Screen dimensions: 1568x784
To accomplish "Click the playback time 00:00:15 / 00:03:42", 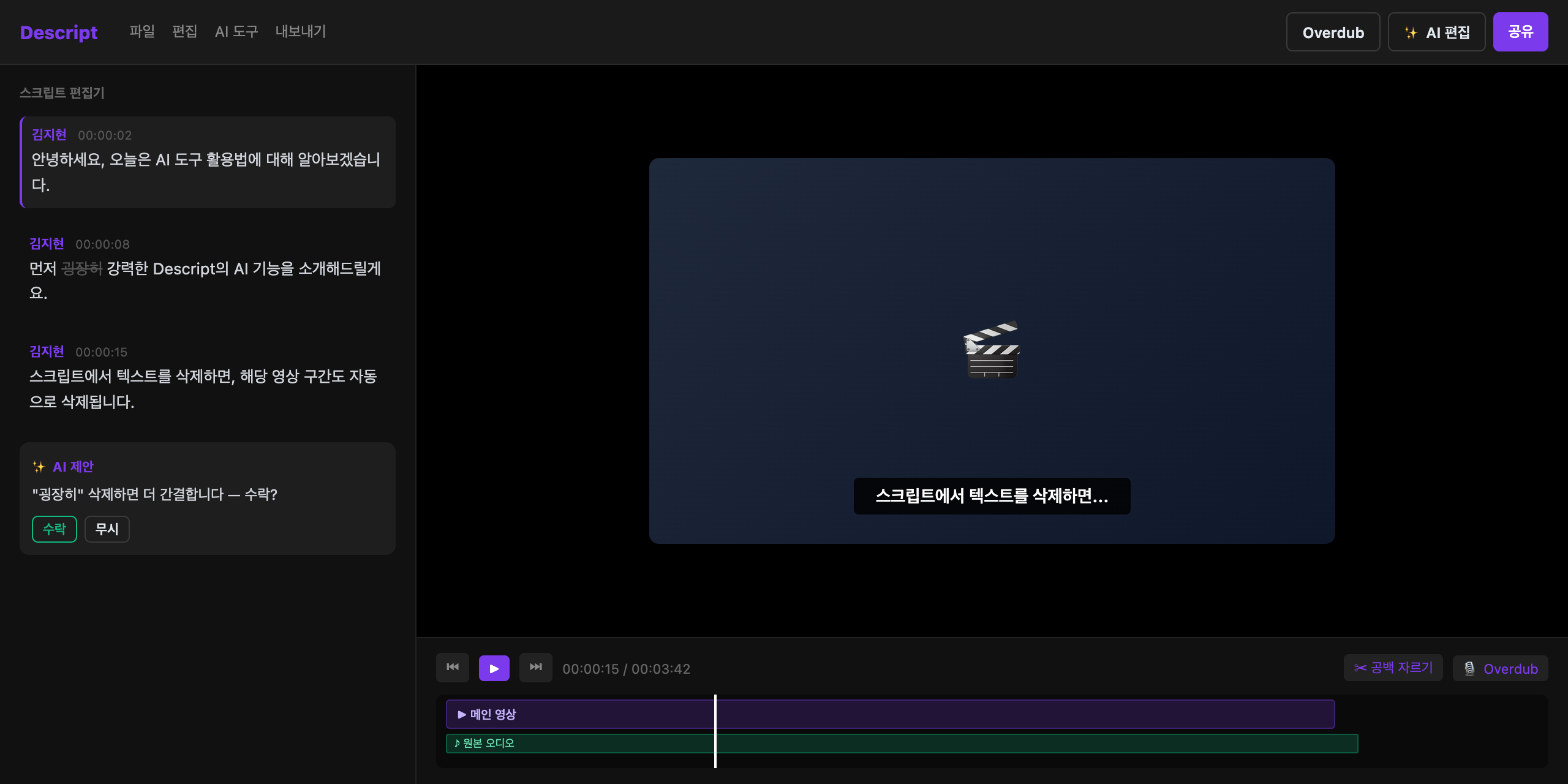I will click(x=626, y=669).
